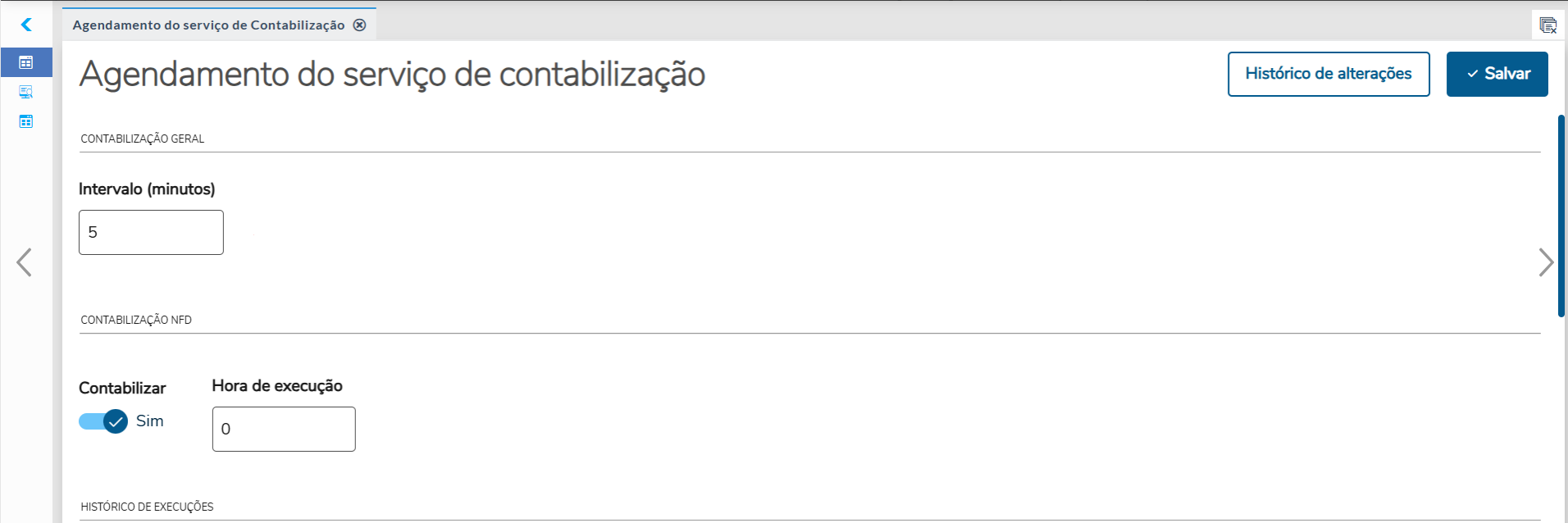
Task: Open the monitor search sidebar icon
Action: (26, 92)
